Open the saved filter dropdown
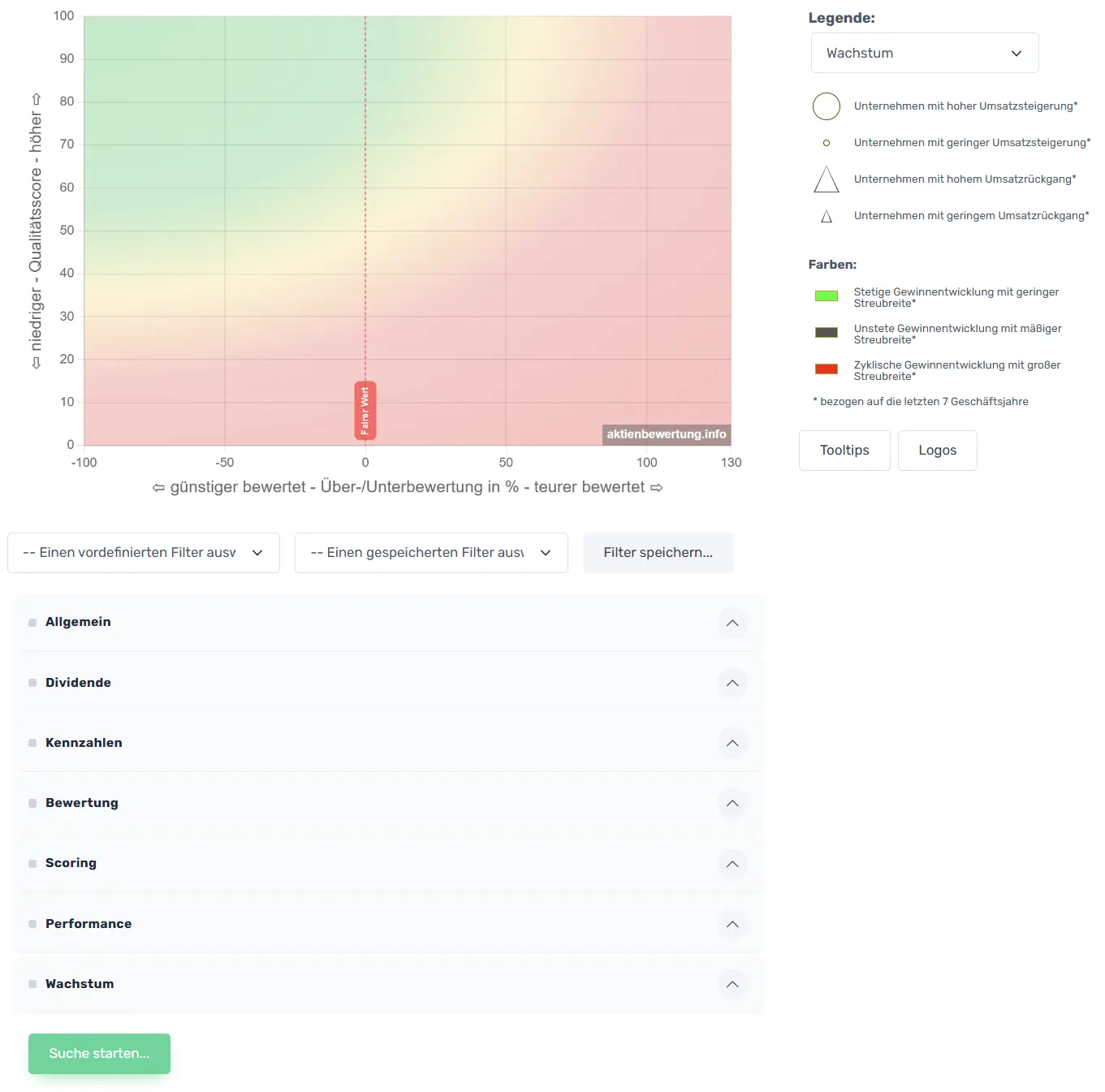 (431, 553)
